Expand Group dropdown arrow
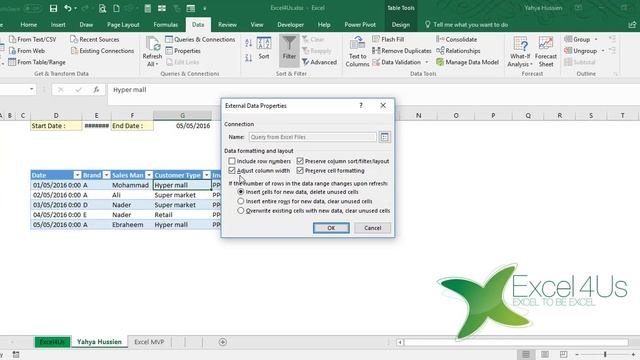The width and height of the screenshot is (640, 360). point(596,39)
